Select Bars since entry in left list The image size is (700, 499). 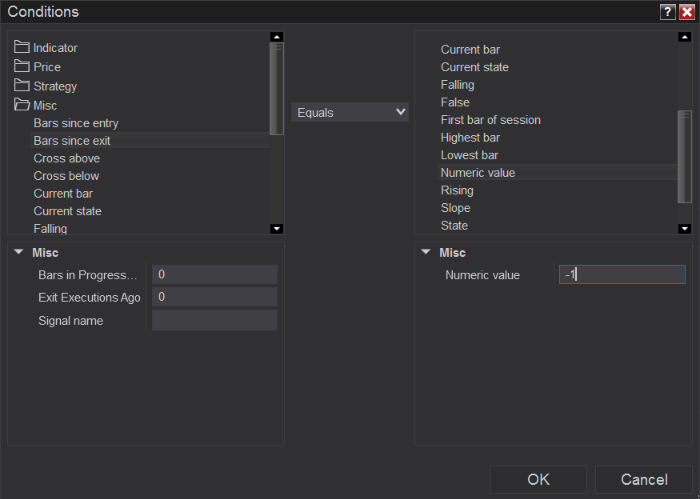(x=76, y=123)
